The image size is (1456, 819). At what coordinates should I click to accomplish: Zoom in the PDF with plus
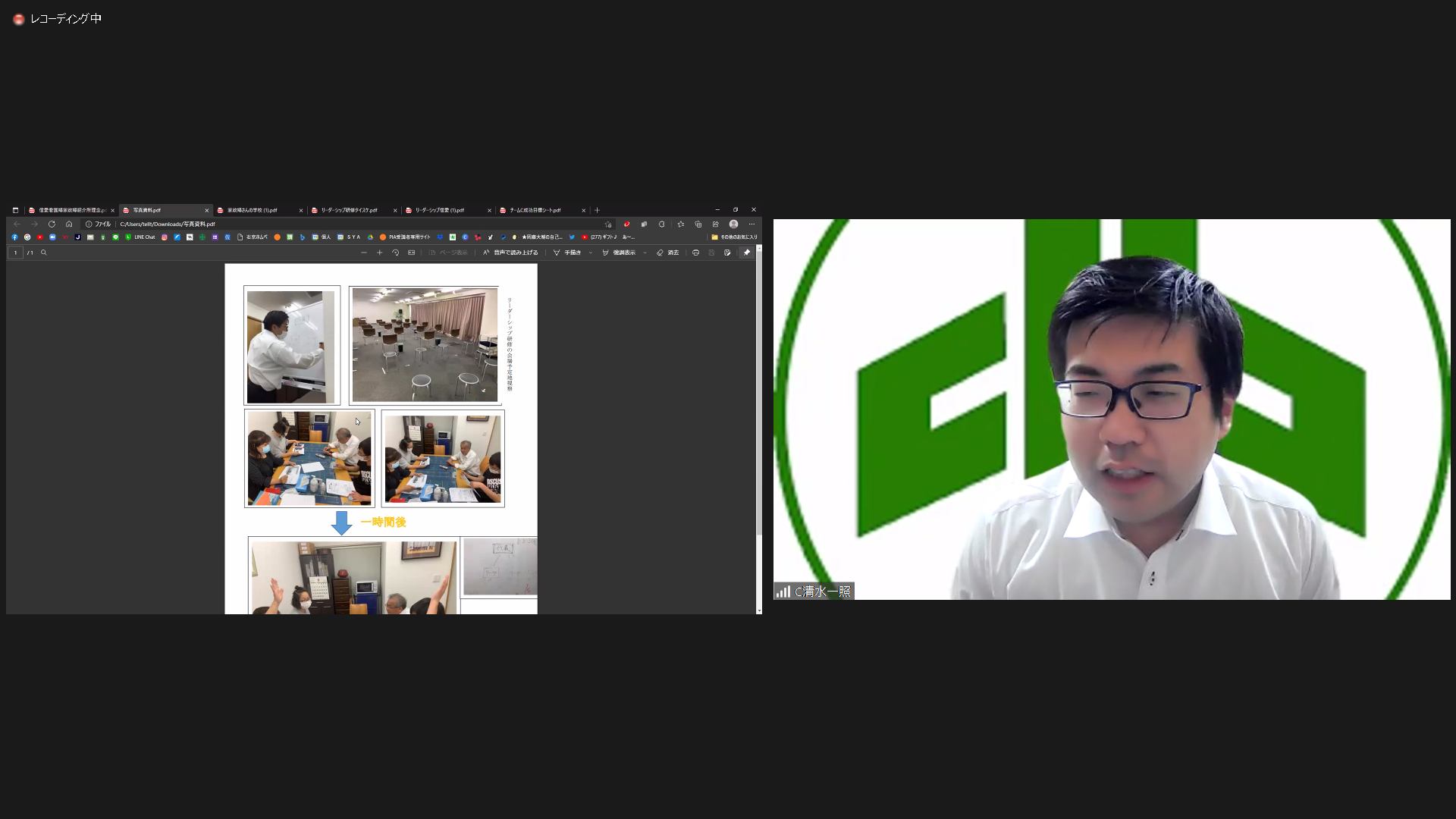point(380,253)
